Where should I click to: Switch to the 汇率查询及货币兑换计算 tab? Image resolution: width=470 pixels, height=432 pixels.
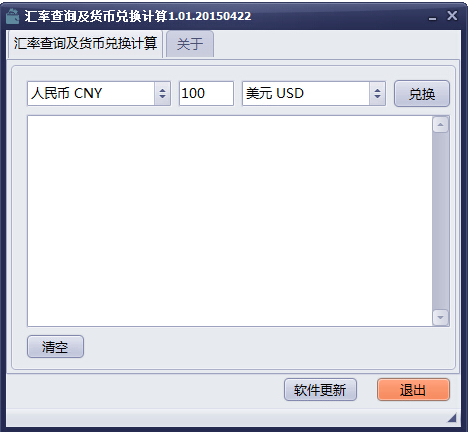click(x=85, y=44)
